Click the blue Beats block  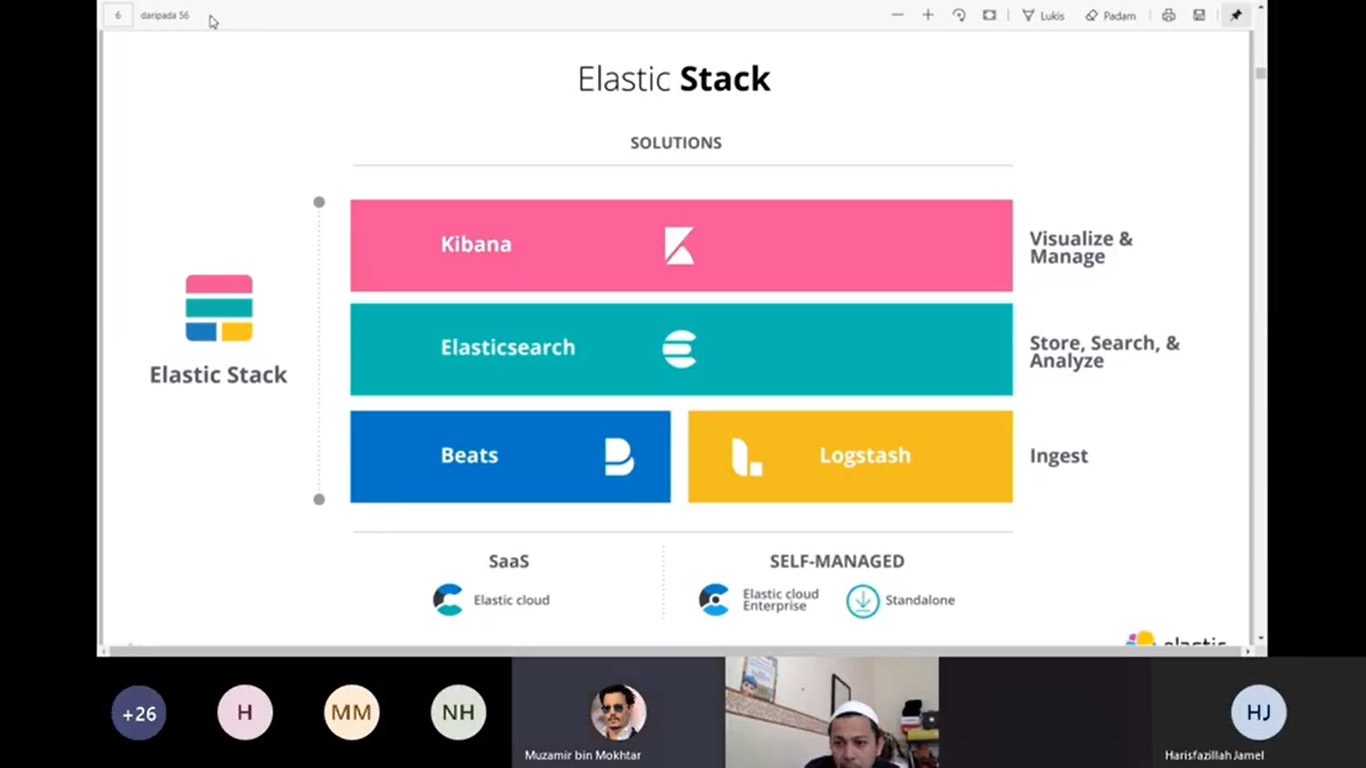tap(510, 456)
